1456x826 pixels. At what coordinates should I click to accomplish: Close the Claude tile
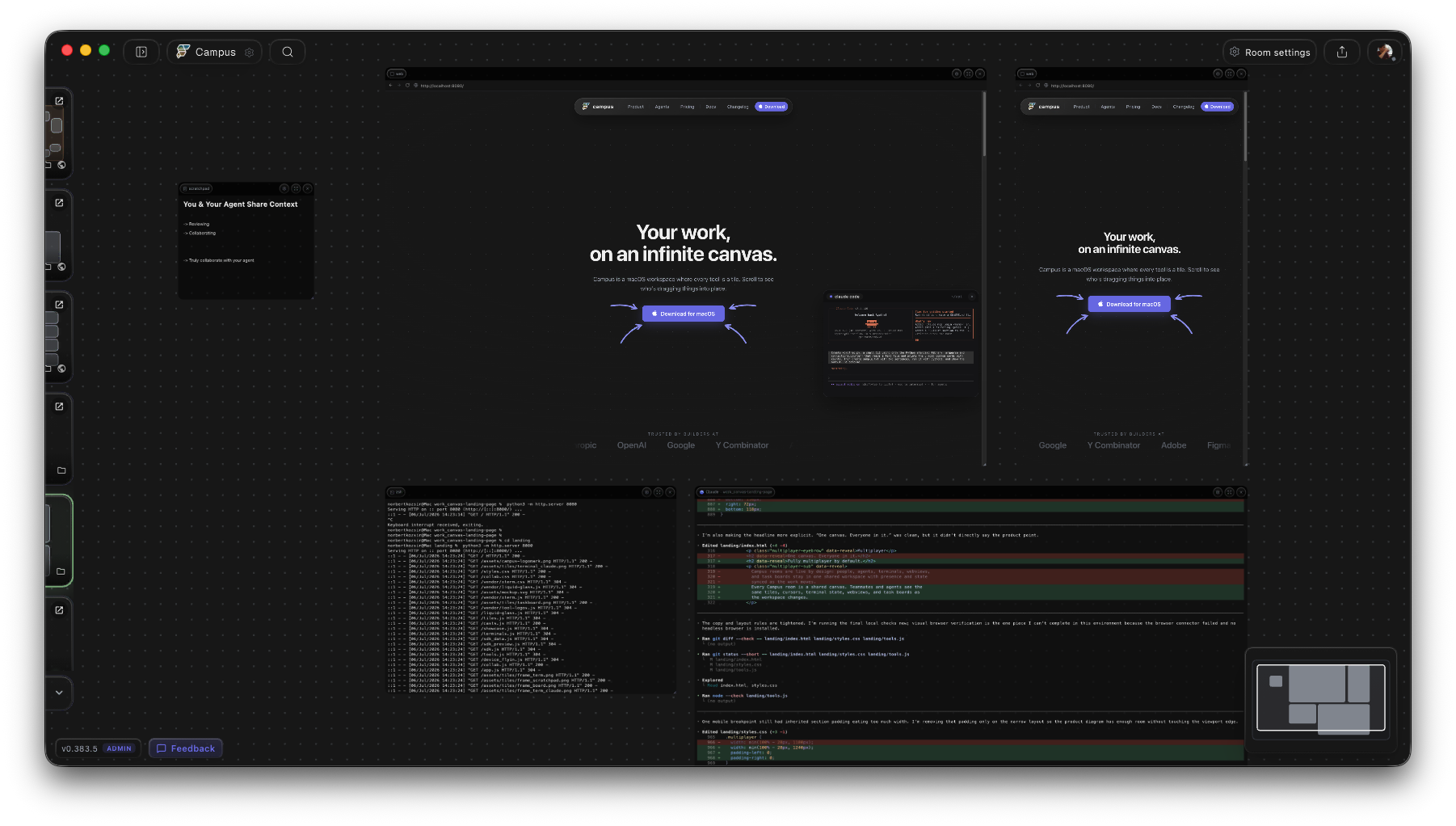coord(1242,492)
